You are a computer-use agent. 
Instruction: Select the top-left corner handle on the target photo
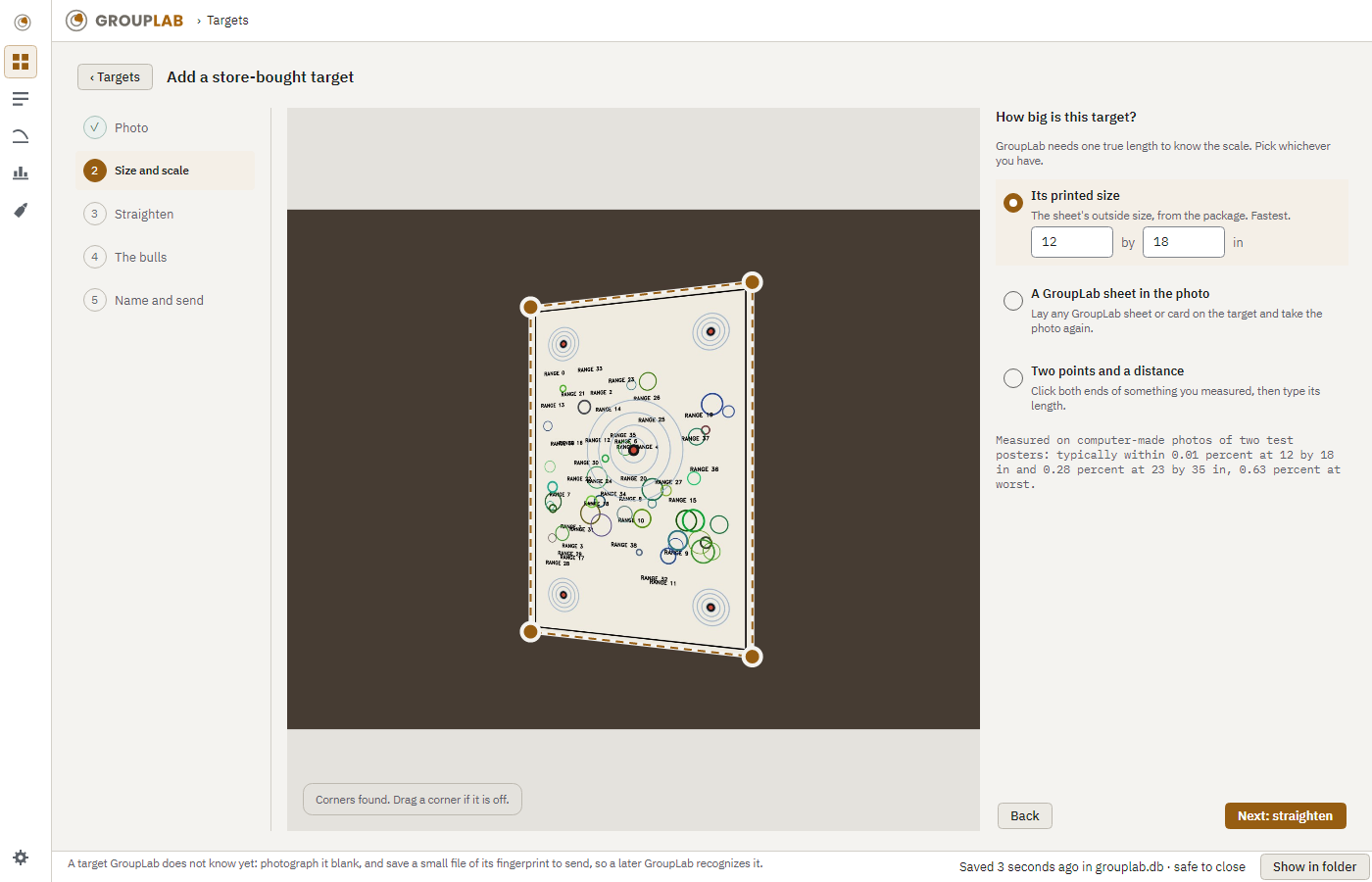click(530, 307)
